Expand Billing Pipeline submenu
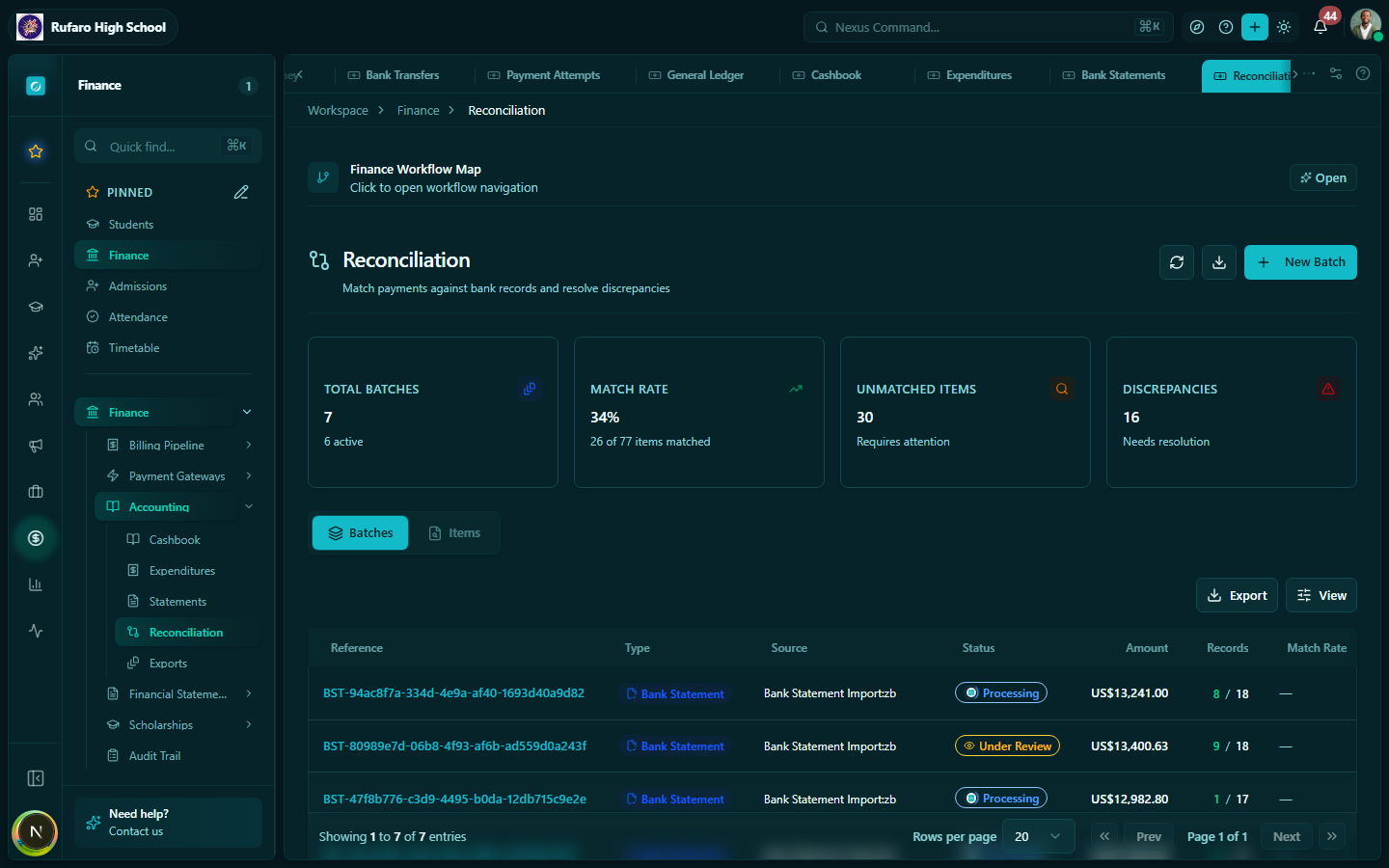Screen dimensions: 1389x868 point(249,445)
